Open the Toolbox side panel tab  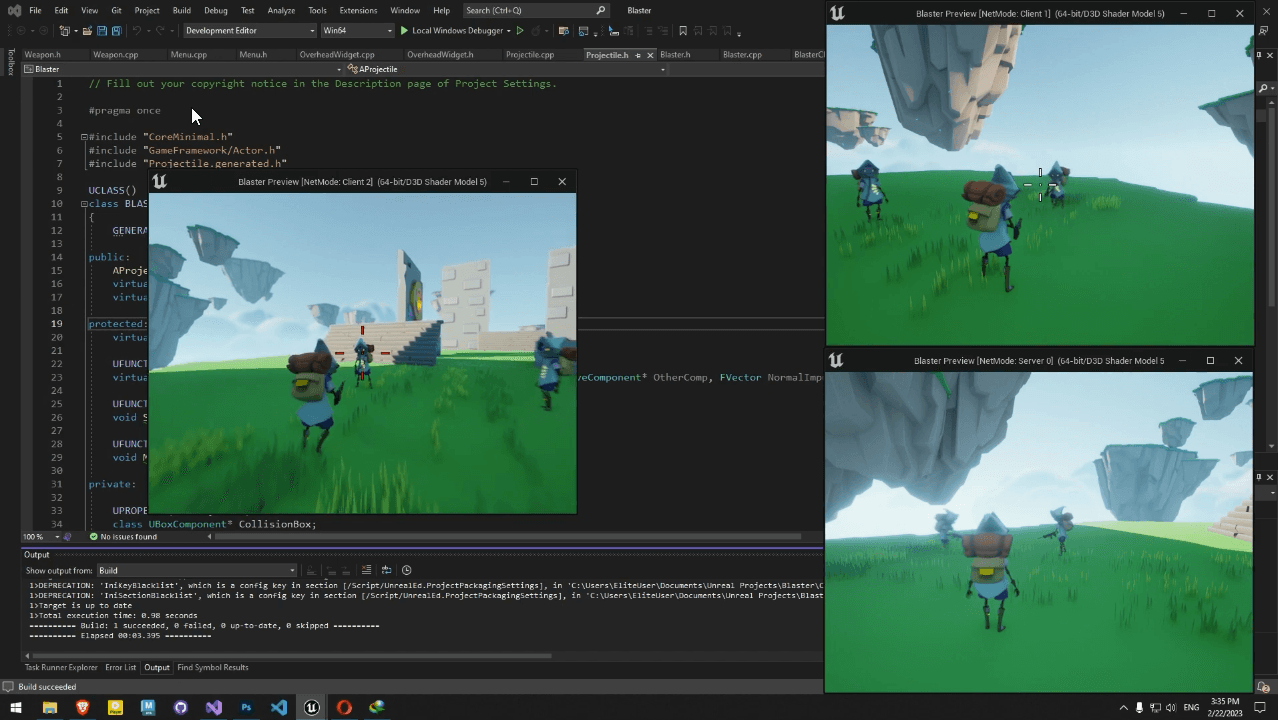point(11,62)
